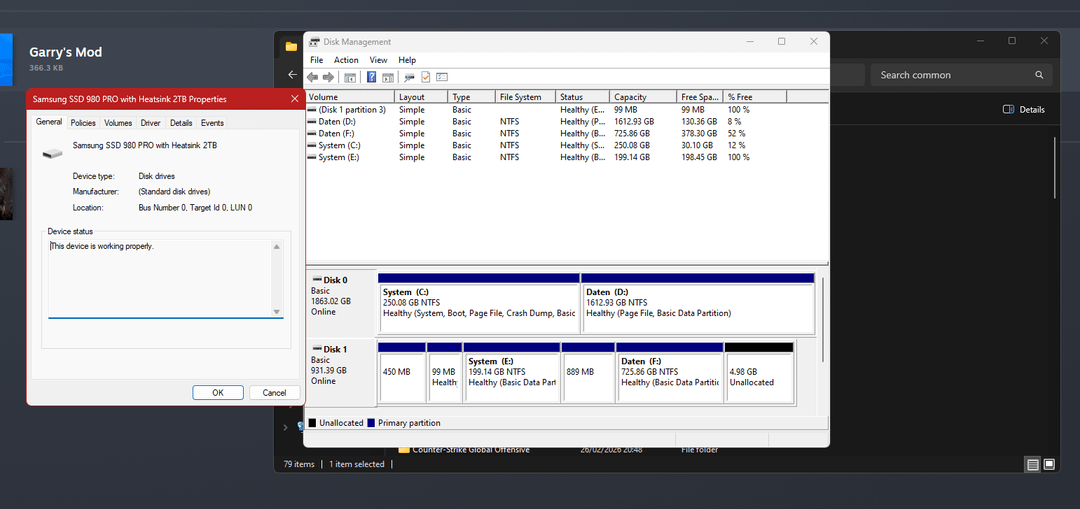Switch to the Volumes tab
The width and height of the screenshot is (1080, 509).
pos(118,123)
